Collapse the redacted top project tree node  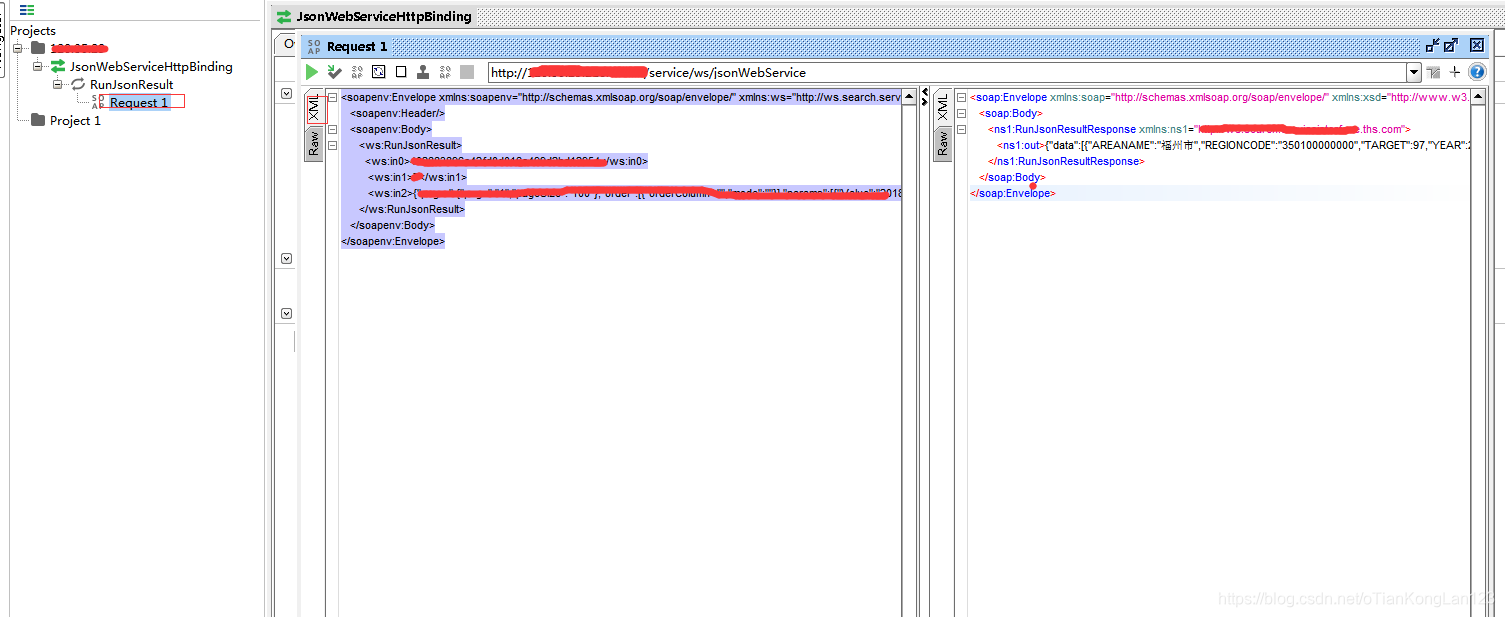(18, 48)
